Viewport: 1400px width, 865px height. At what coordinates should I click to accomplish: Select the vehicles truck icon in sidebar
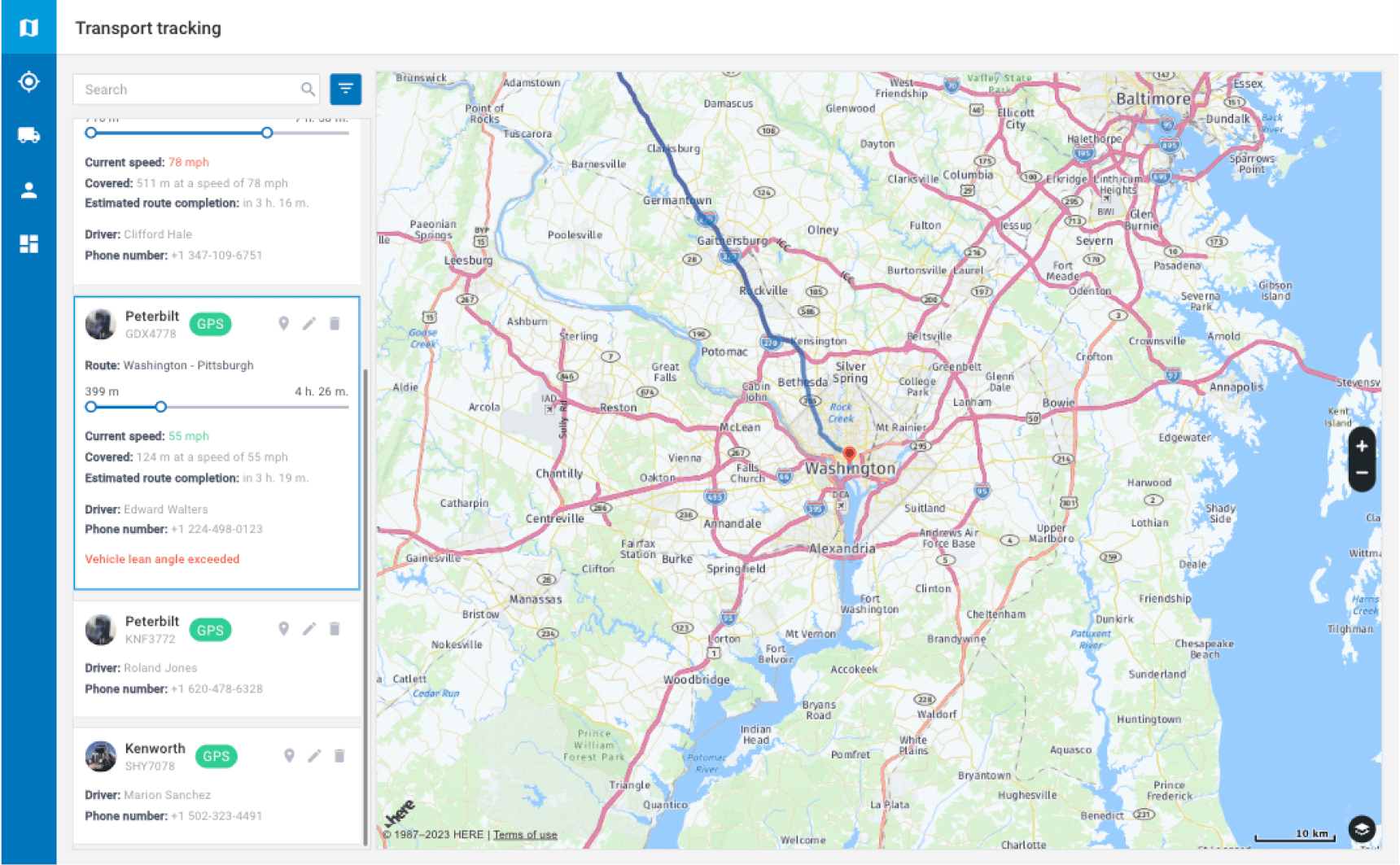pyautogui.click(x=28, y=135)
